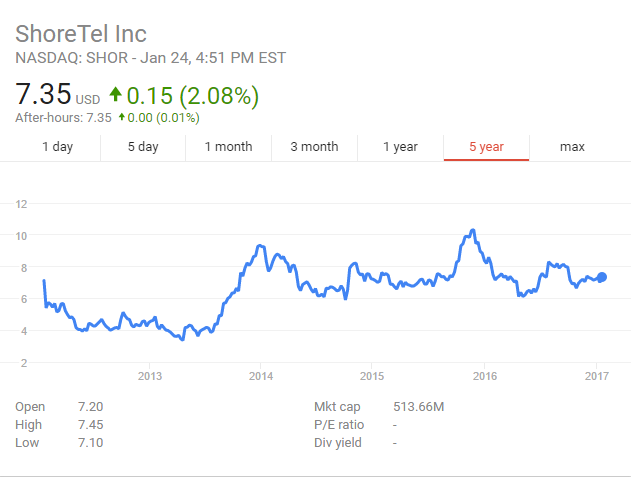Click the green up arrow beside 0.15
Viewport: 631px width, 477px height.
tap(116, 95)
